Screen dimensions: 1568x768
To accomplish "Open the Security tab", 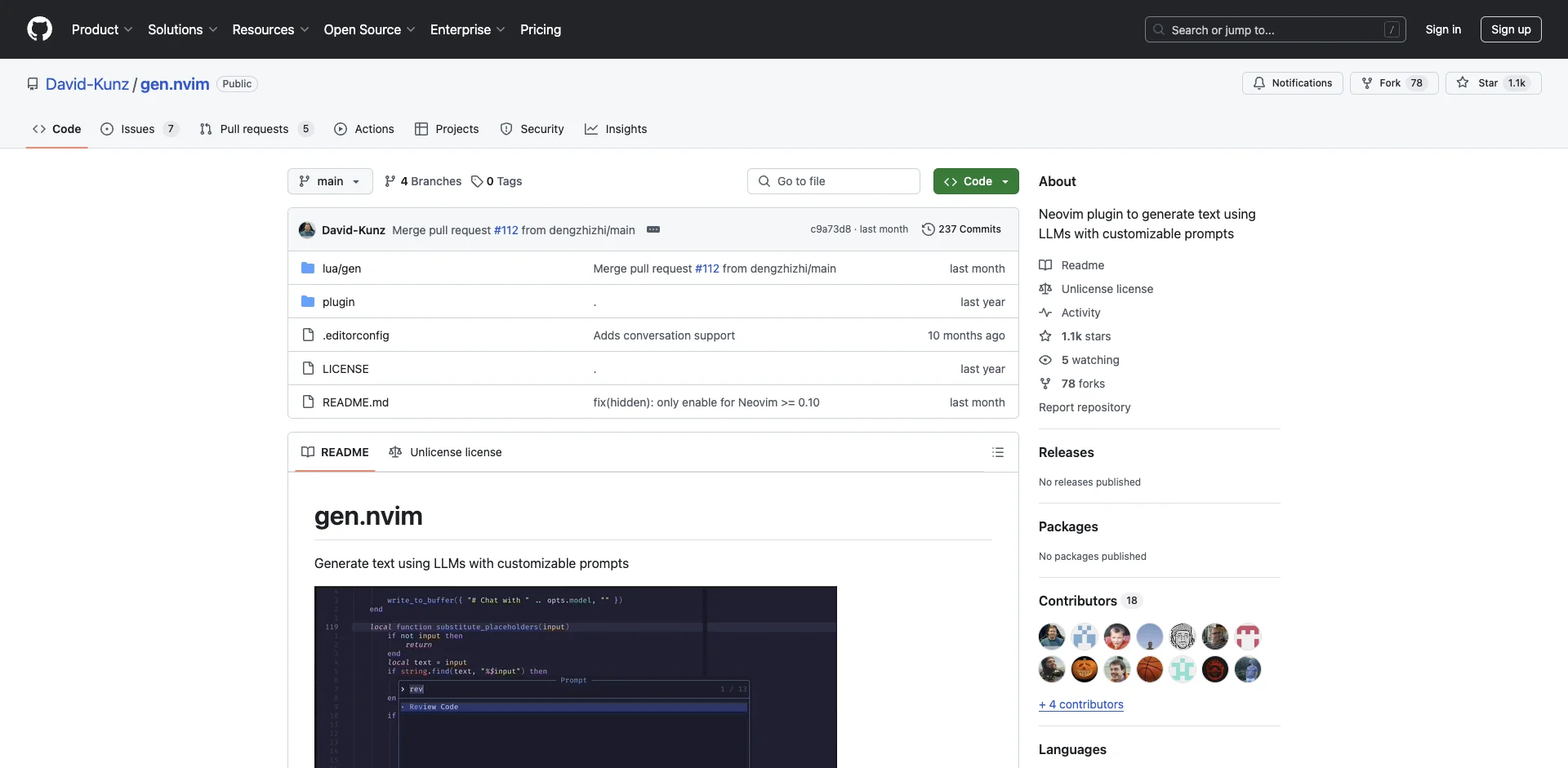I will [532, 129].
